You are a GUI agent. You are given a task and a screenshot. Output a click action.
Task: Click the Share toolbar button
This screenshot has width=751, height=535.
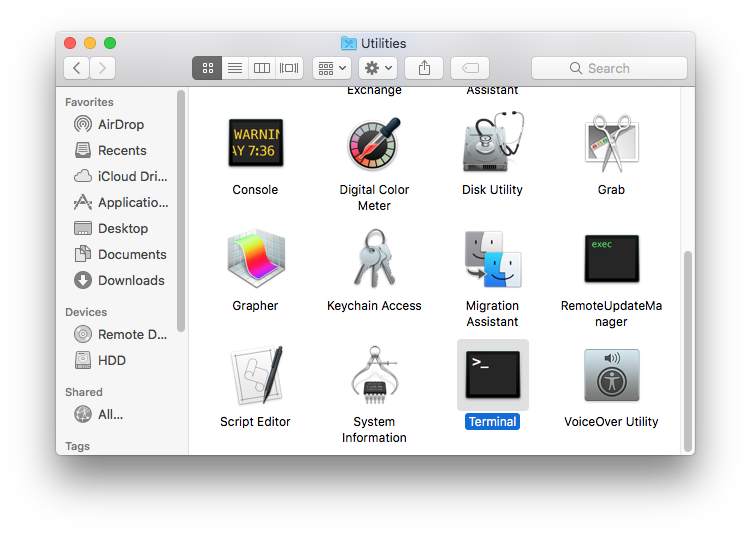point(424,68)
